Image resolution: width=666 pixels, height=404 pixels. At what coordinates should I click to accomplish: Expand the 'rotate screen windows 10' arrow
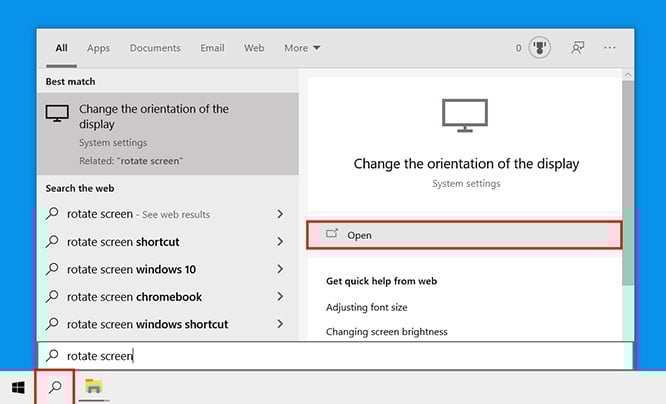pyautogui.click(x=280, y=269)
